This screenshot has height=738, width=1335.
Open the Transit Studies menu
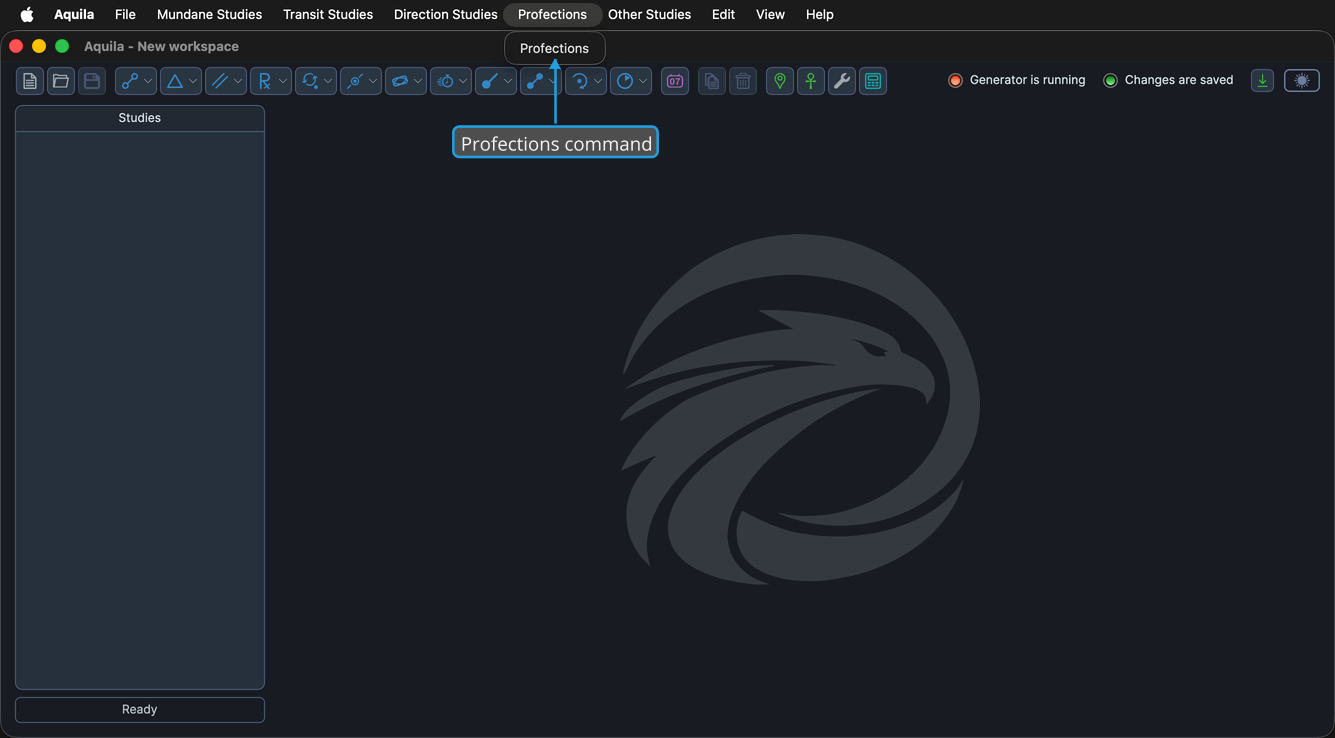coord(328,15)
